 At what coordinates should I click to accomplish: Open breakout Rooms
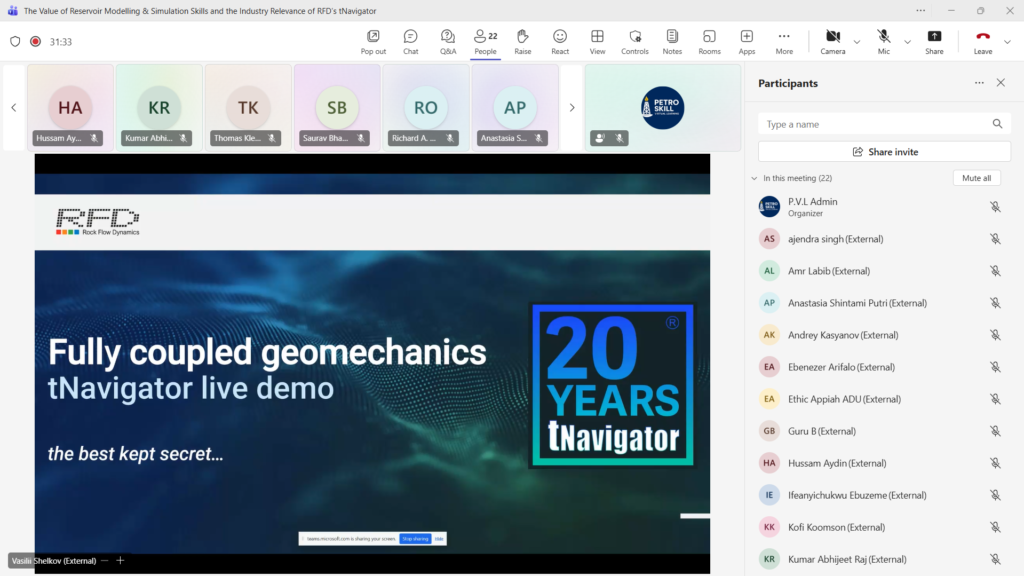coord(709,41)
